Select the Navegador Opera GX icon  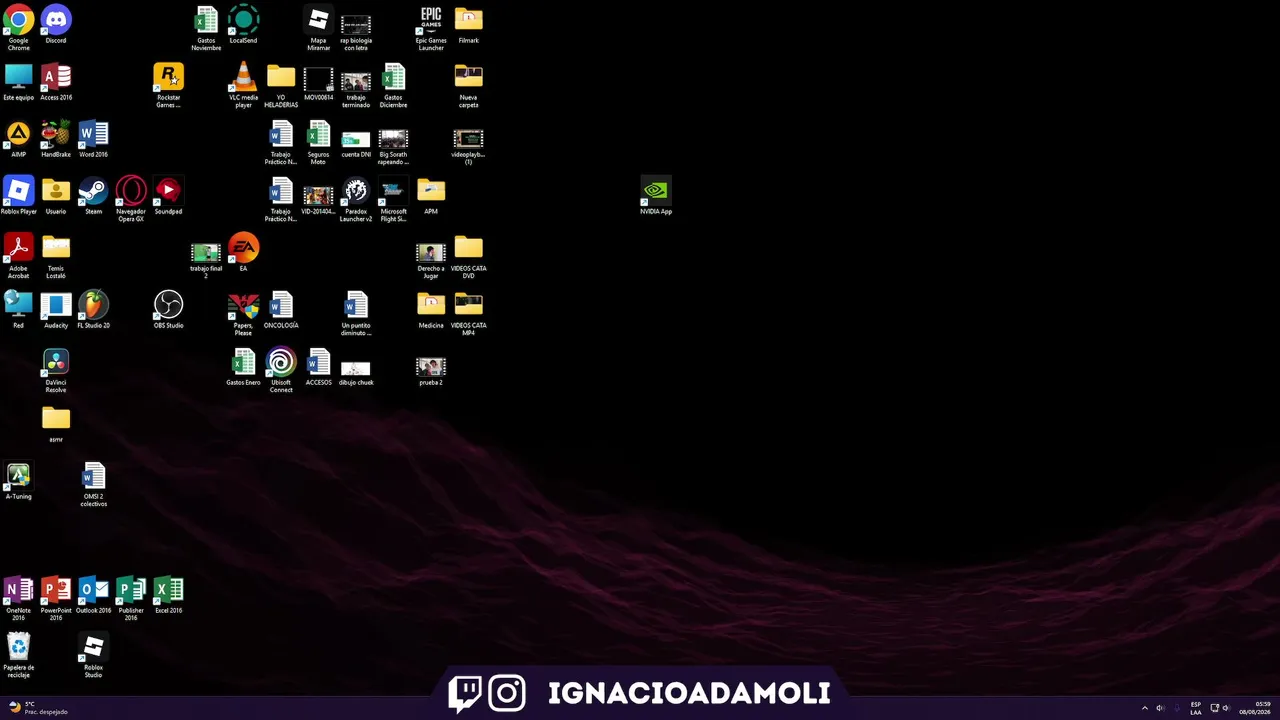click(x=131, y=191)
